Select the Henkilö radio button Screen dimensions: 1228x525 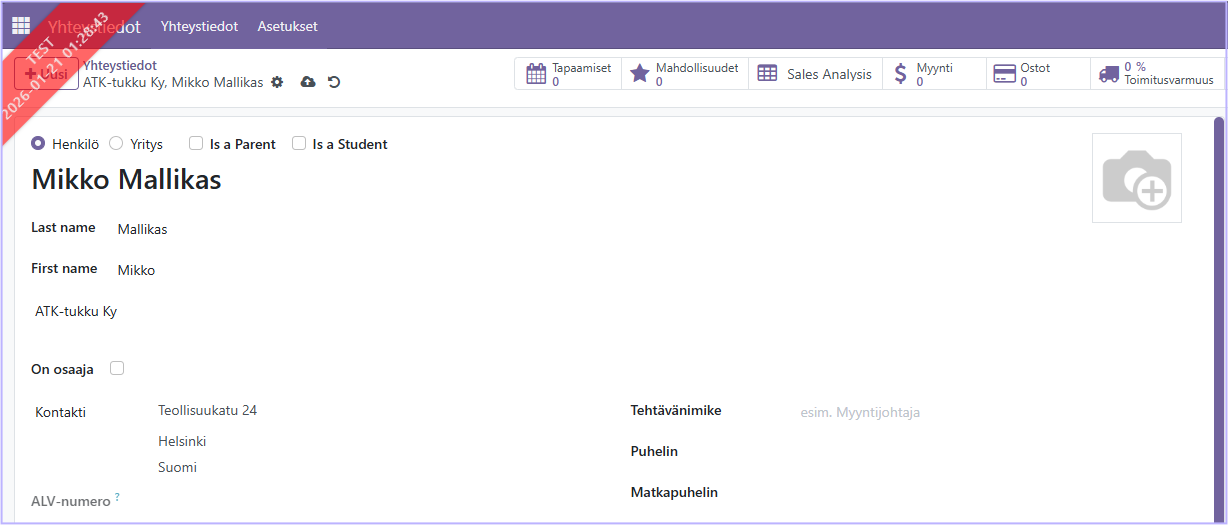[x=38, y=144]
